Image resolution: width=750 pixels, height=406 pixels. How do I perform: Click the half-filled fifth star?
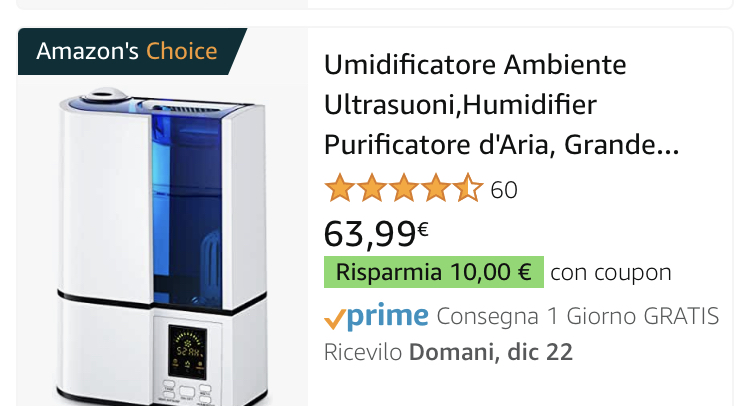click(468, 188)
